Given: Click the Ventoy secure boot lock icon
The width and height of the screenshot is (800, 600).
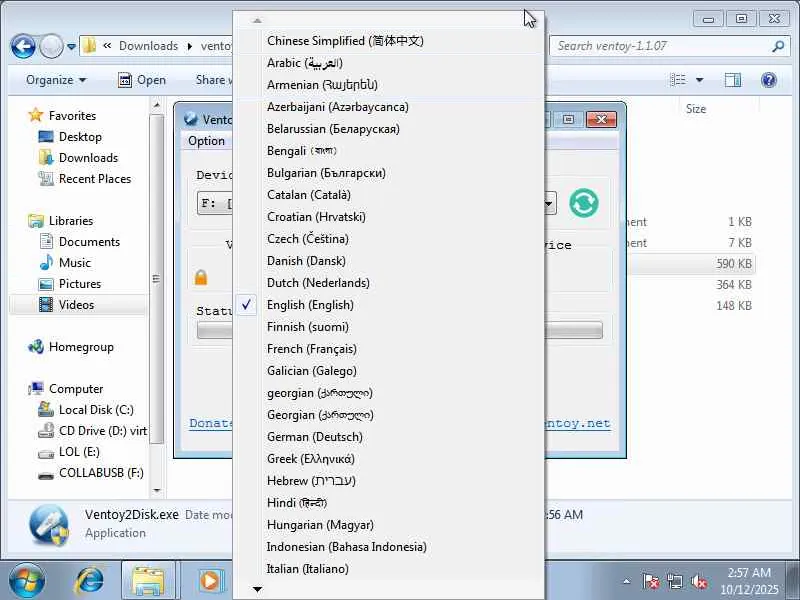Looking at the screenshot, I should (201, 277).
